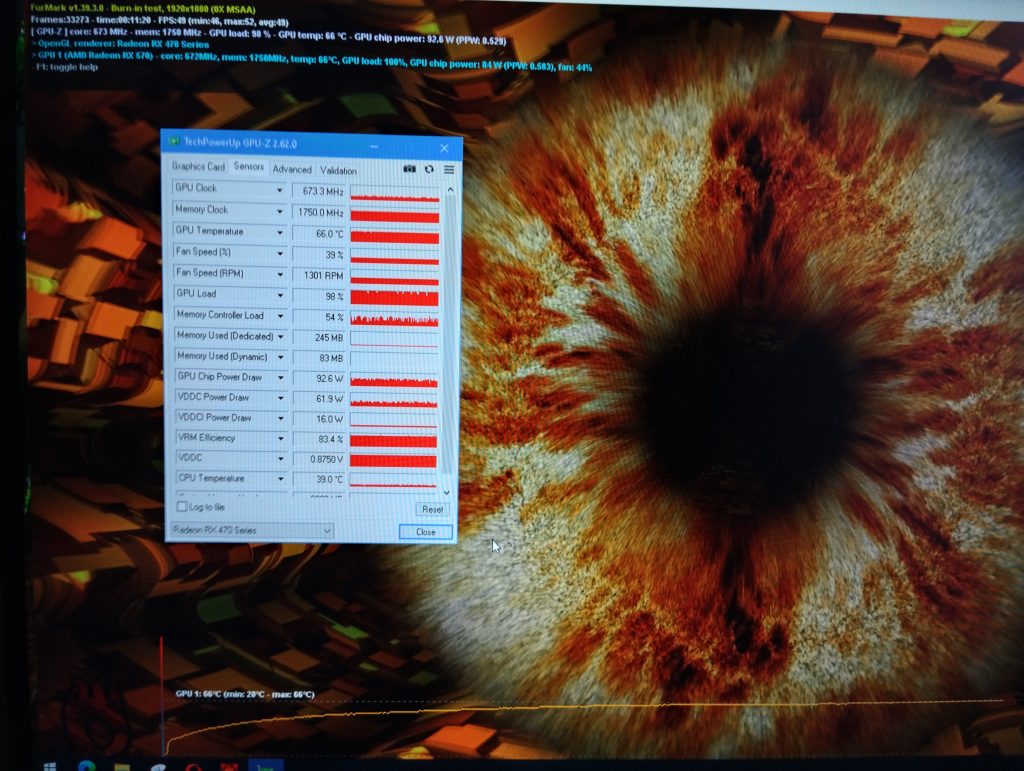Screen dimensions: 1024x771
Task: Open the GPU-Z hamburger menu
Action: (449, 170)
